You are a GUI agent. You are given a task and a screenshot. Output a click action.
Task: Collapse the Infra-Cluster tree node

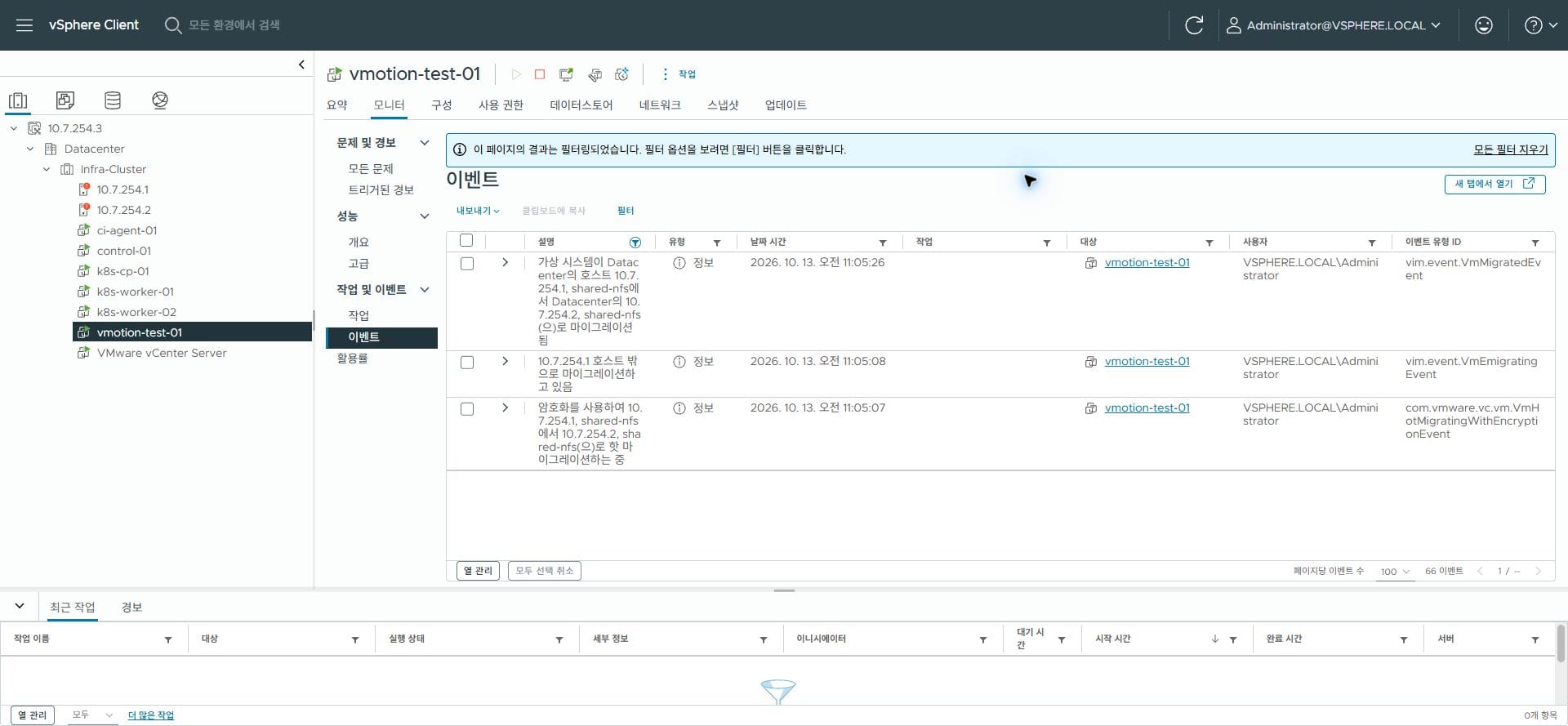point(47,169)
